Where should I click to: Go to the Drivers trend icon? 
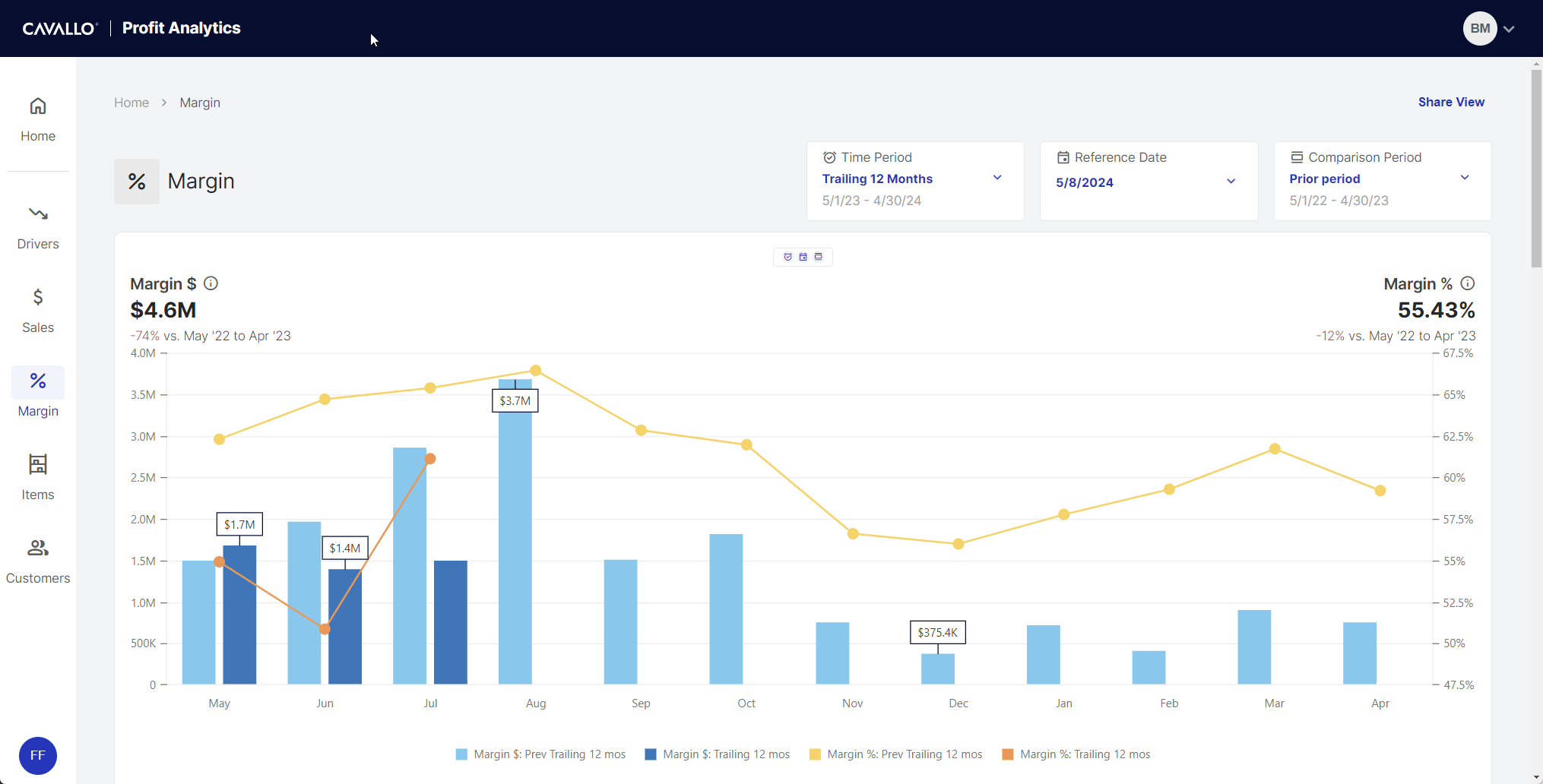pyautogui.click(x=38, y=214)
